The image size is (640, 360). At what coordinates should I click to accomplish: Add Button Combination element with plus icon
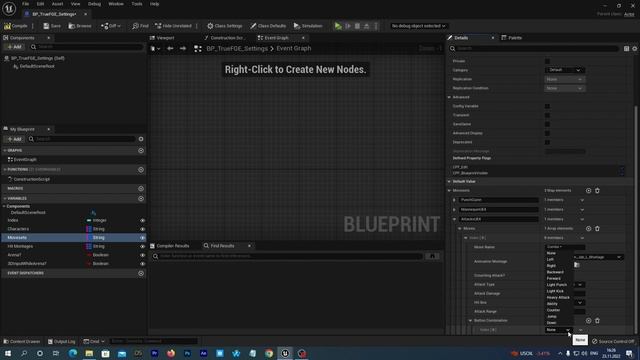588,320
